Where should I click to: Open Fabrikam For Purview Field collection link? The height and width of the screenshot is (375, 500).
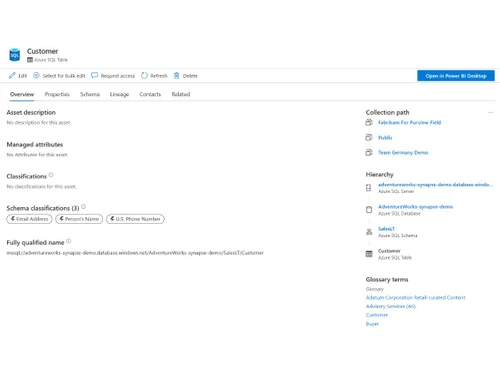[409, 122]
